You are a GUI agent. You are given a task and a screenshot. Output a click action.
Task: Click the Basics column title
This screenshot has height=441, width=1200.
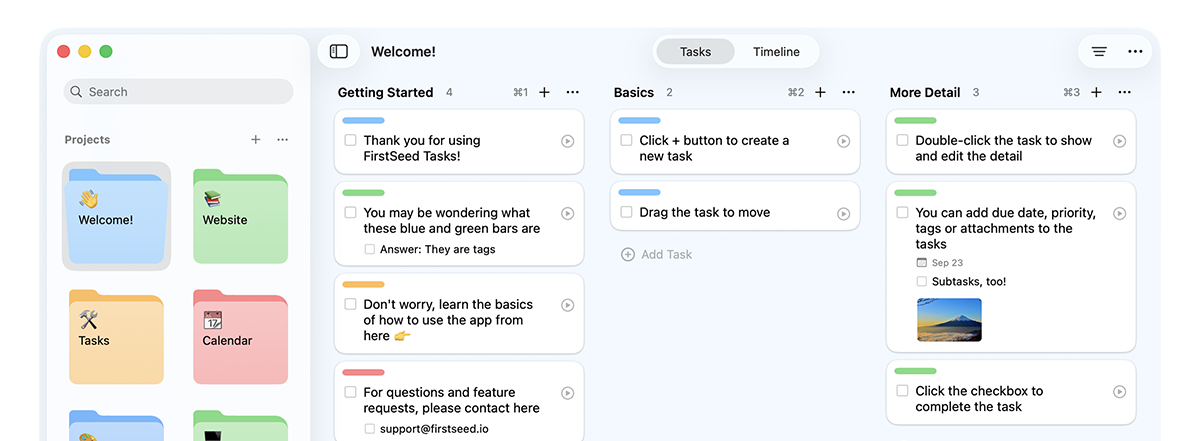click(x=633, y=92)
